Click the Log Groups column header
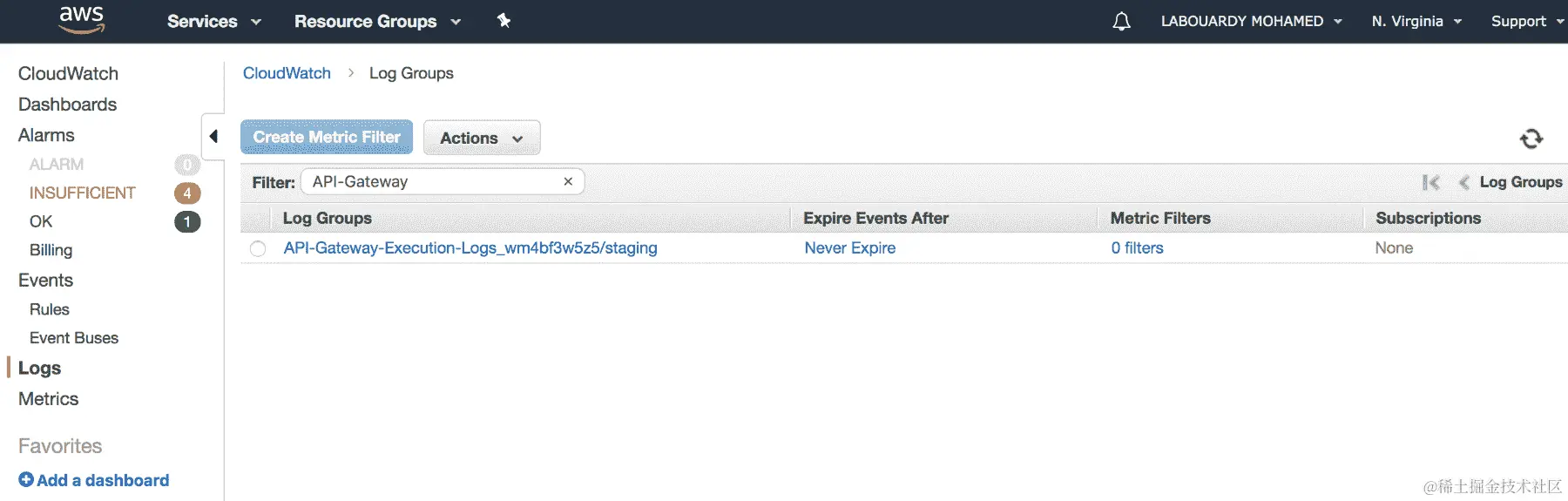Image resolution: width=1568 pixels, height=501 pixels. tap(327, 218)
